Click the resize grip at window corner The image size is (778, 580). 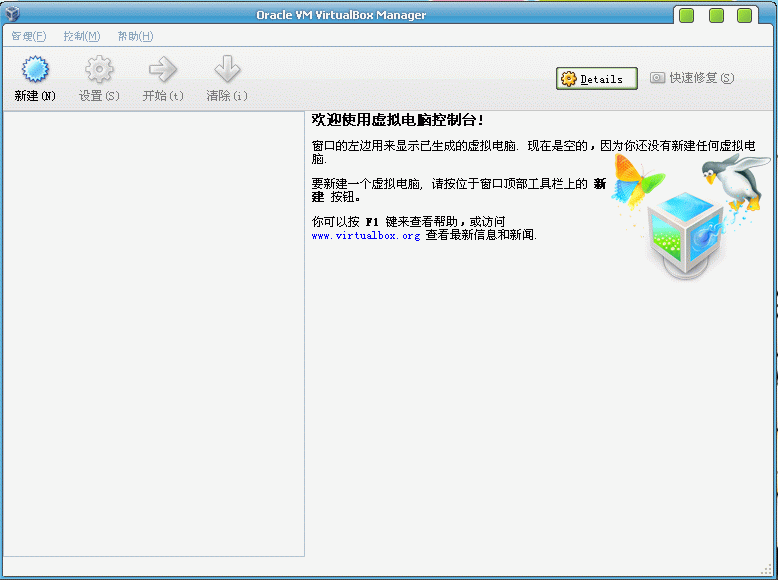[767, 570]
